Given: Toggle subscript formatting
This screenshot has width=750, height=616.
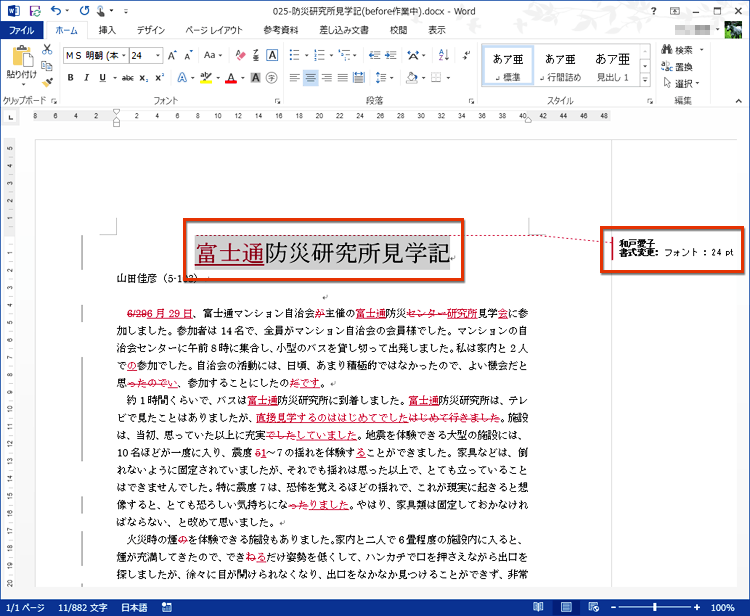Looking at the screenshot, I should (143, 77).
